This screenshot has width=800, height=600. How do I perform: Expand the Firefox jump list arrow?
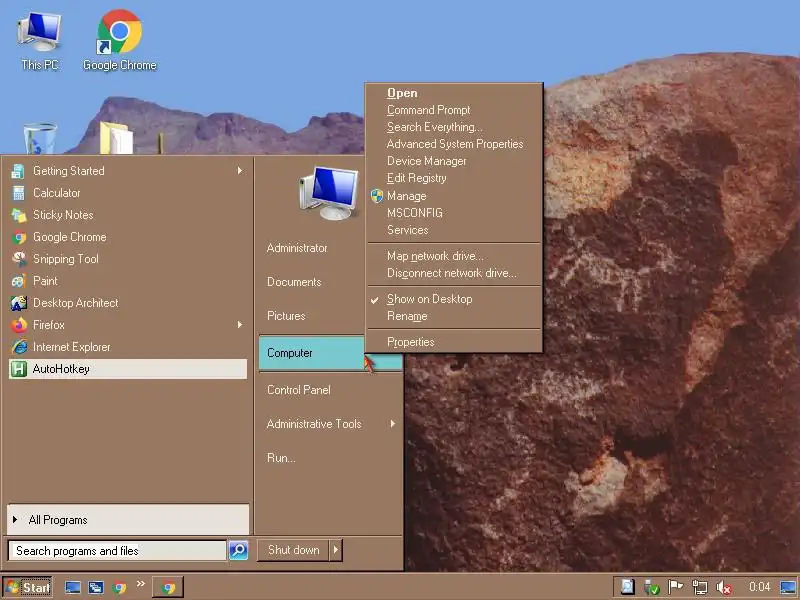pos(240,324)
